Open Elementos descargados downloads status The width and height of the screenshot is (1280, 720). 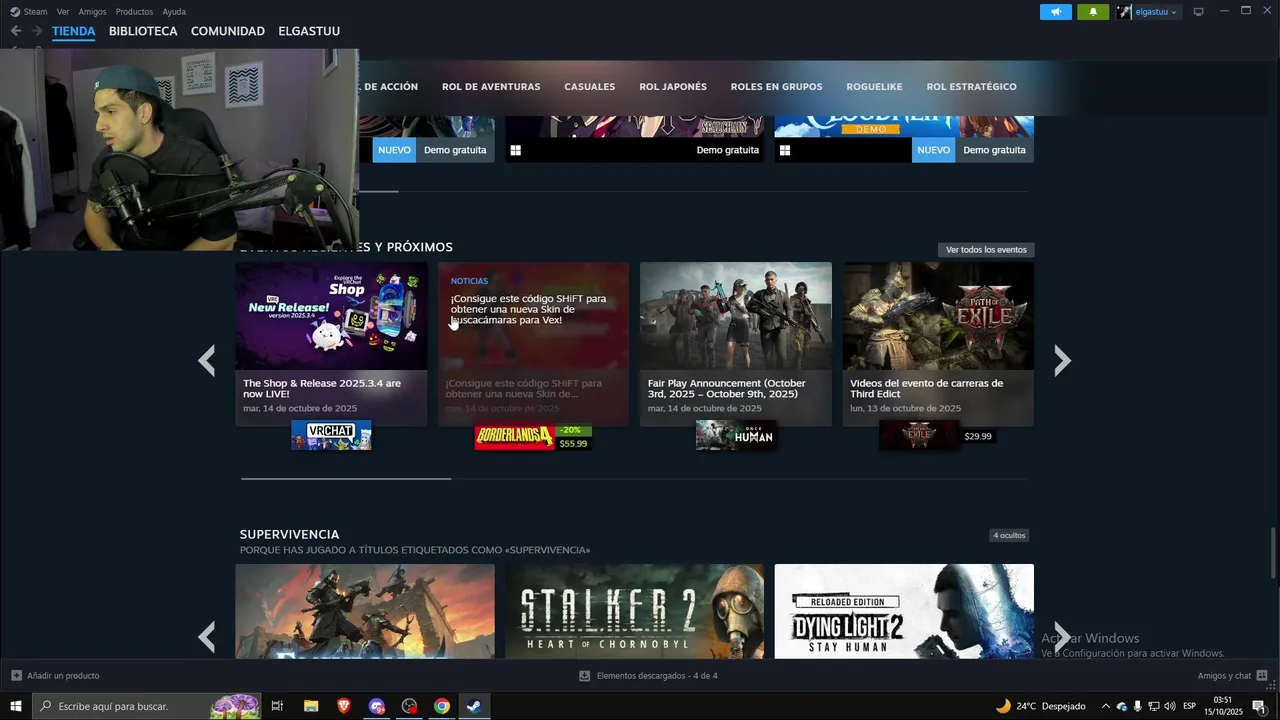tap(648, 676)
